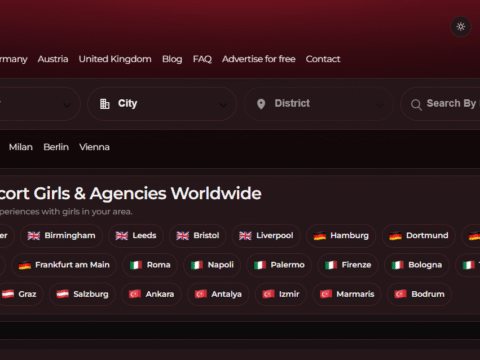Select the Milan quick link

tap(21, 147)
